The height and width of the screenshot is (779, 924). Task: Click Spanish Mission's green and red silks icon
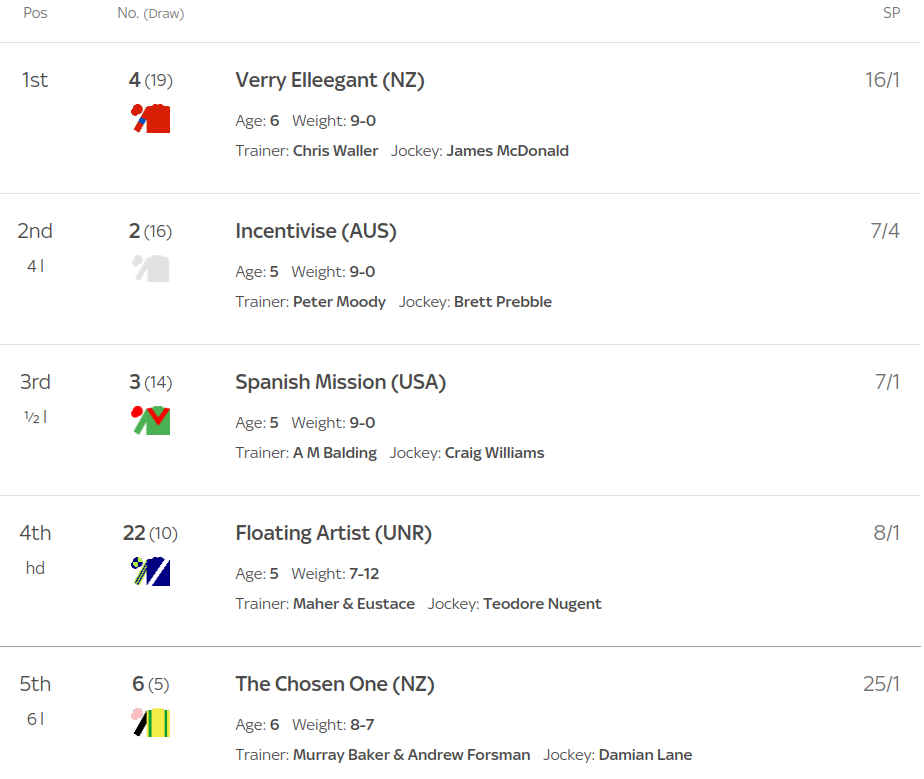[151, 420]
